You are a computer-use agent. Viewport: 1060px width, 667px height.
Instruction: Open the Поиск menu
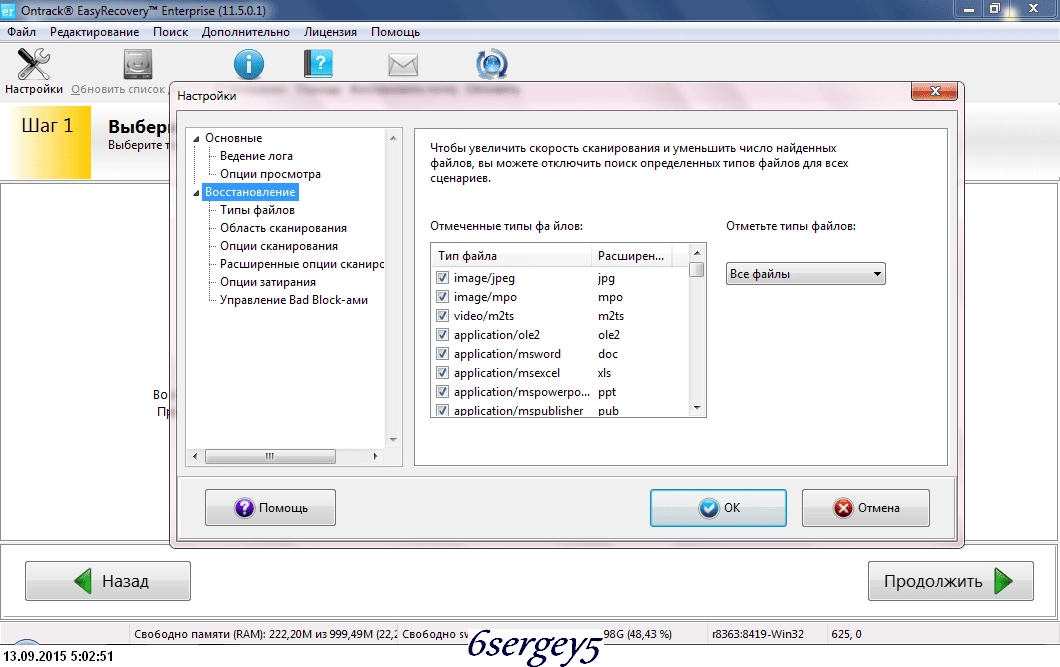[x=170, y=32]
